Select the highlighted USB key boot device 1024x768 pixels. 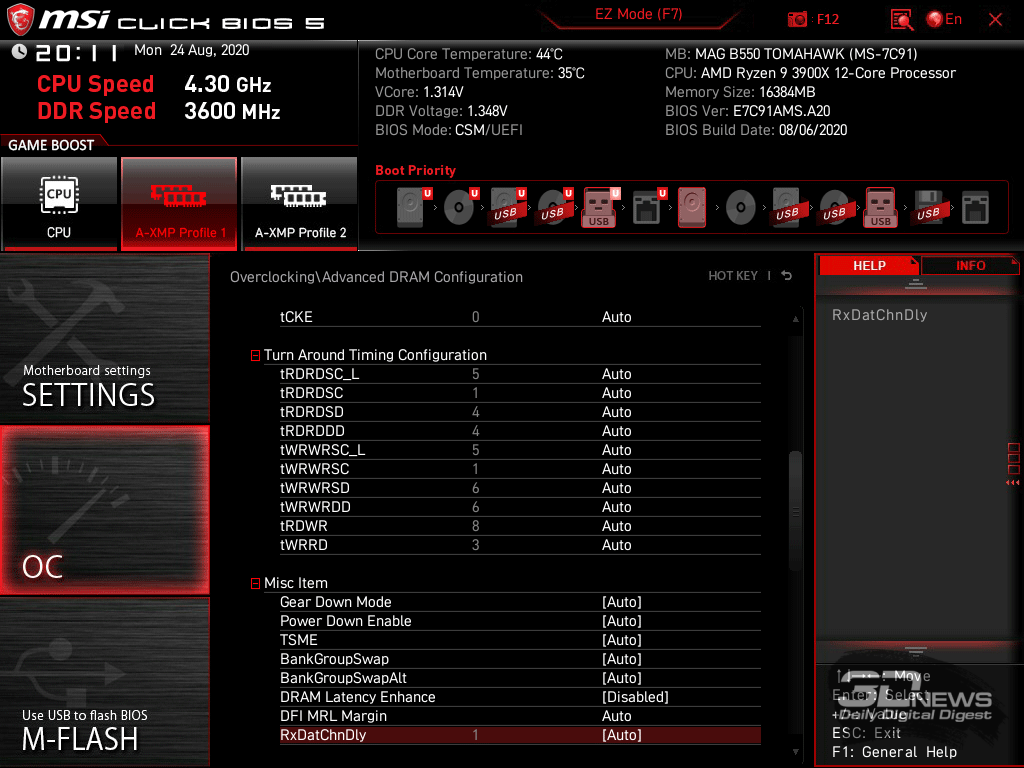coord(599,207)
